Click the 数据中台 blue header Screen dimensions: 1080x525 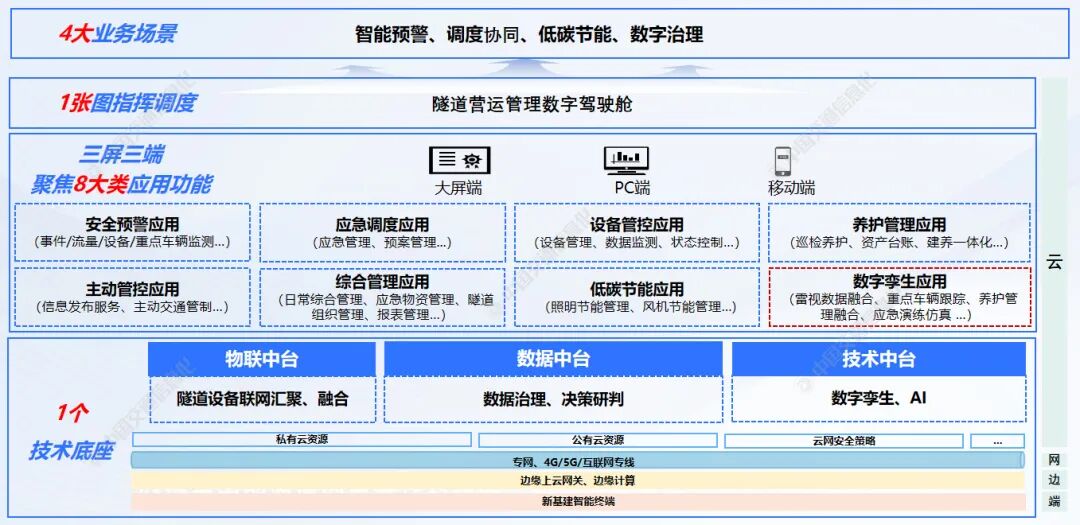coord(553,359)
